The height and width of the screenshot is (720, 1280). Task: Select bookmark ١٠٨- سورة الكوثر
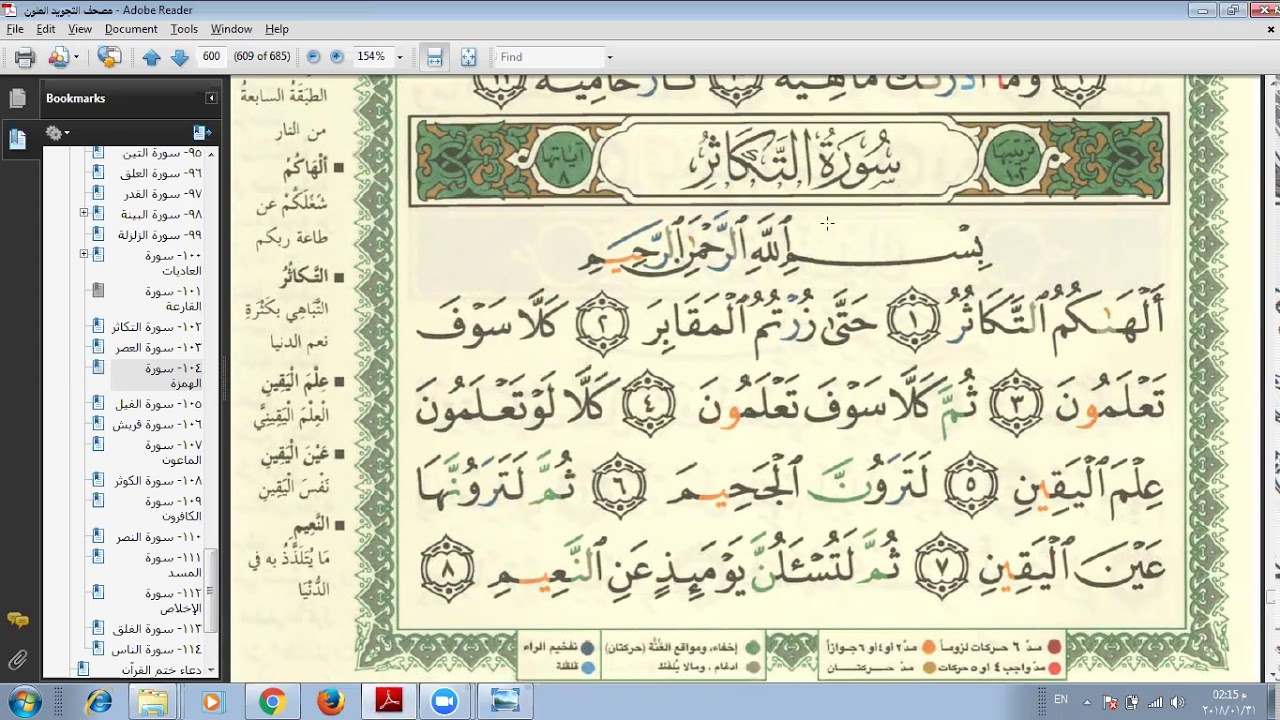158,481
